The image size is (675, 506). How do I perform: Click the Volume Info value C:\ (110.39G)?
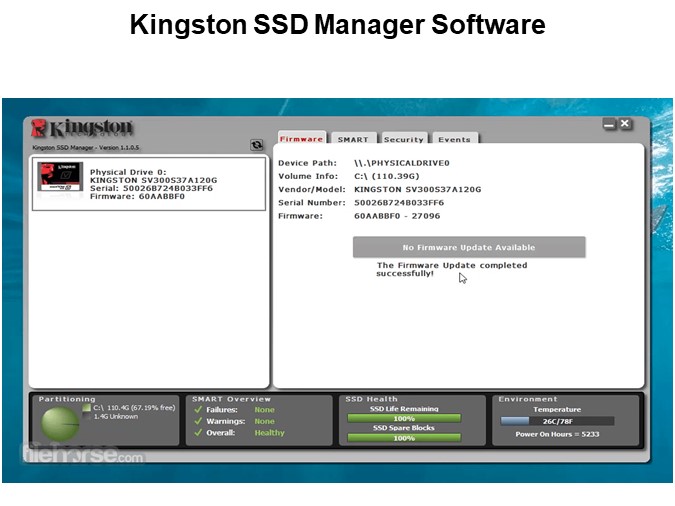click(x=387, y=176)
